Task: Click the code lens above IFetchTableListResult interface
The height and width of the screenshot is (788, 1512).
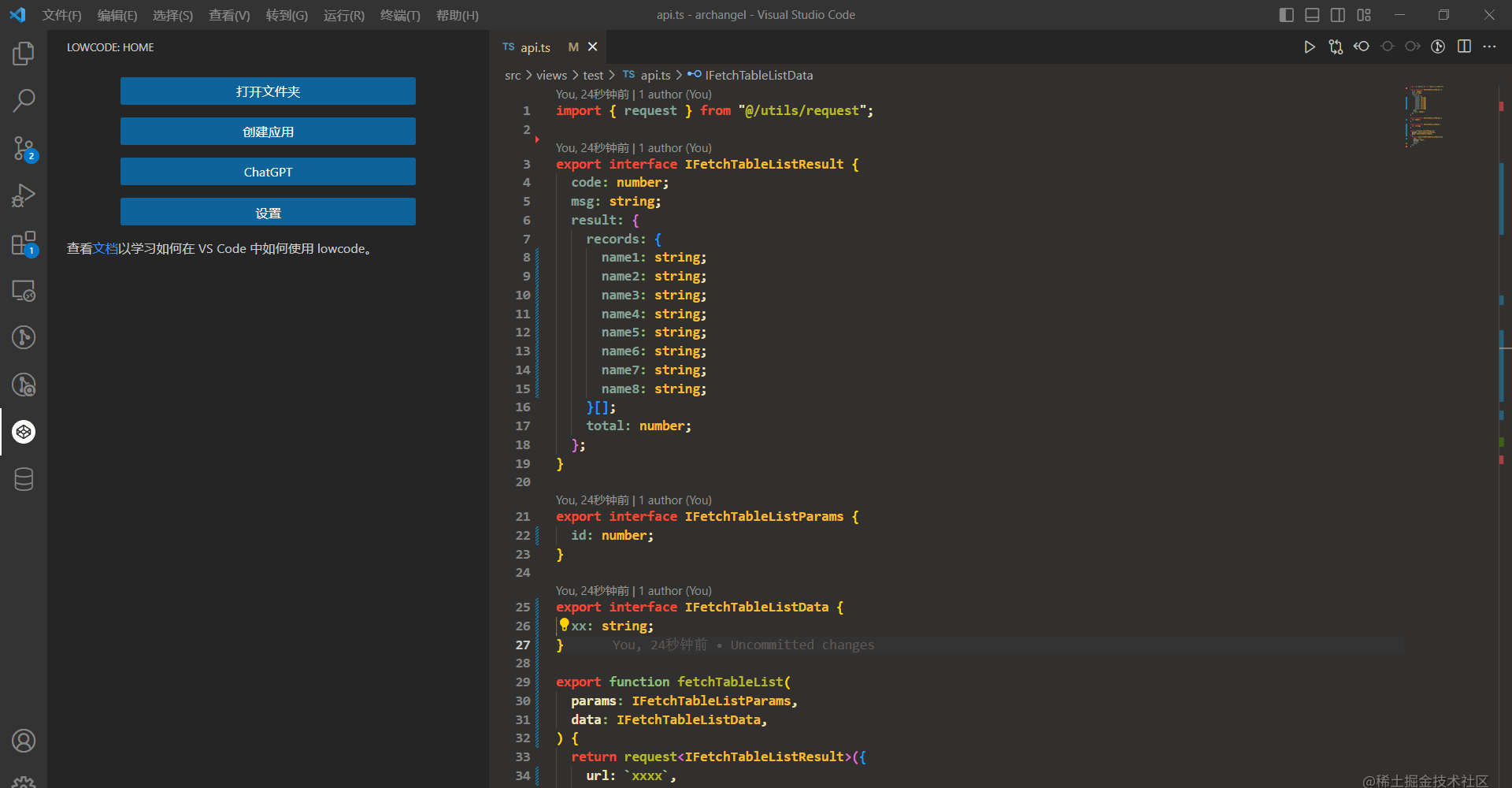Action: [633, 148]
